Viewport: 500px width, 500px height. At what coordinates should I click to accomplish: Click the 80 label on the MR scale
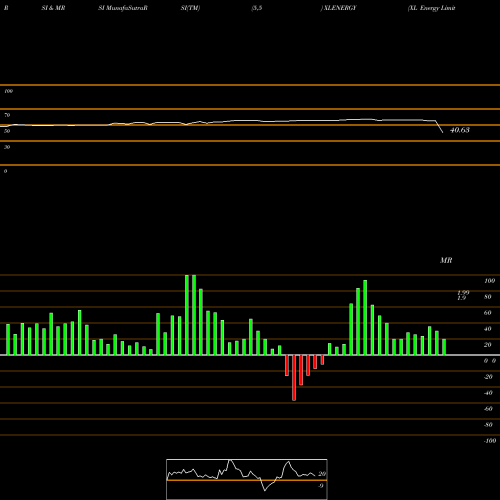coord(488,297)
